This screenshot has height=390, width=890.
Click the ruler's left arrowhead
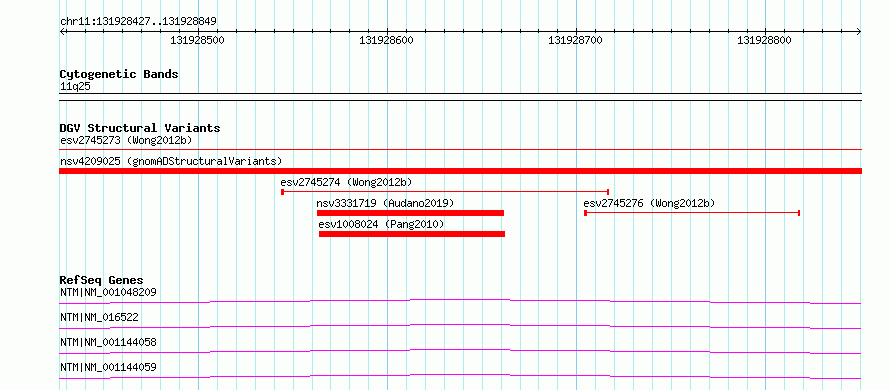point(62,32)
